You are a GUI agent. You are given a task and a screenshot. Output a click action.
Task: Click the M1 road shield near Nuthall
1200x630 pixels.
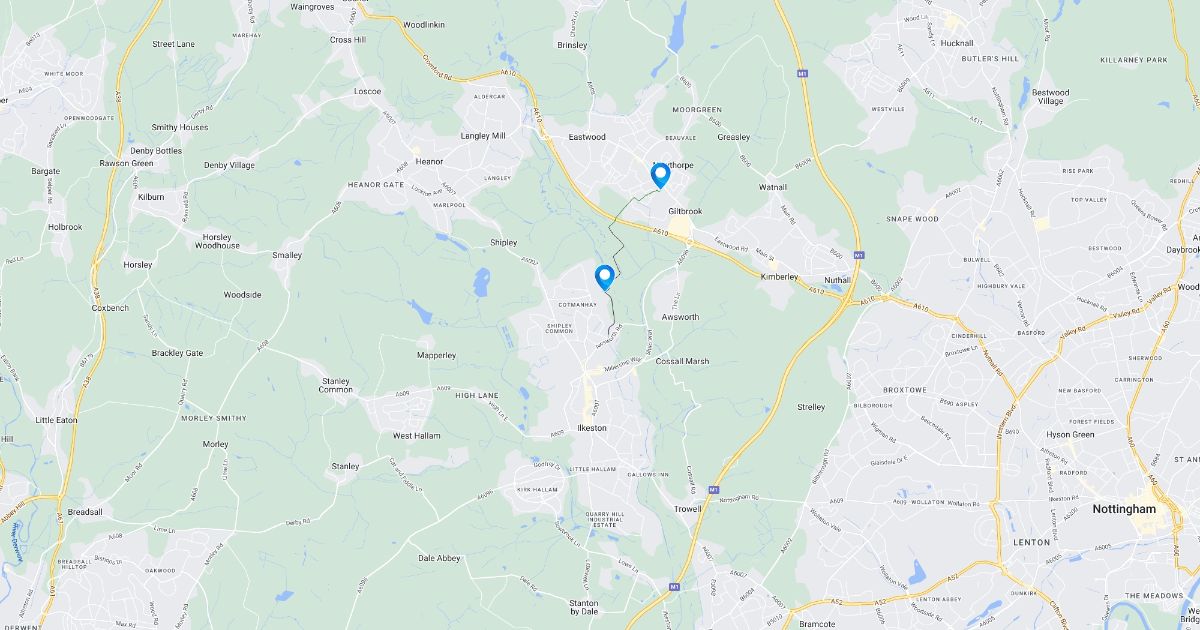click(x=858, y=254)
